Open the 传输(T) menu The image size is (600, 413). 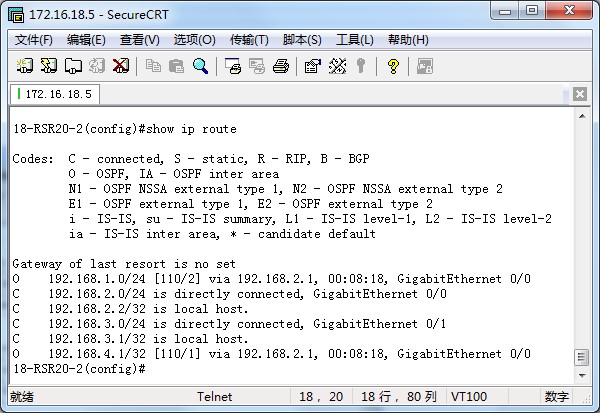point(249,40)
